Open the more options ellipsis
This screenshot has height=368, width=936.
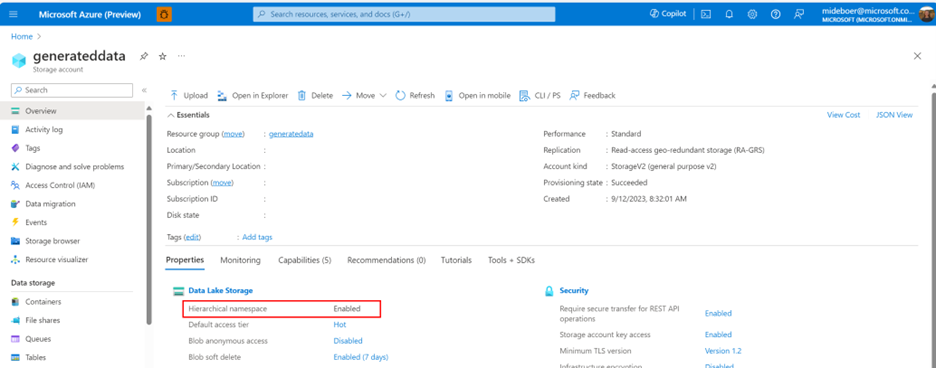(181, 56)
